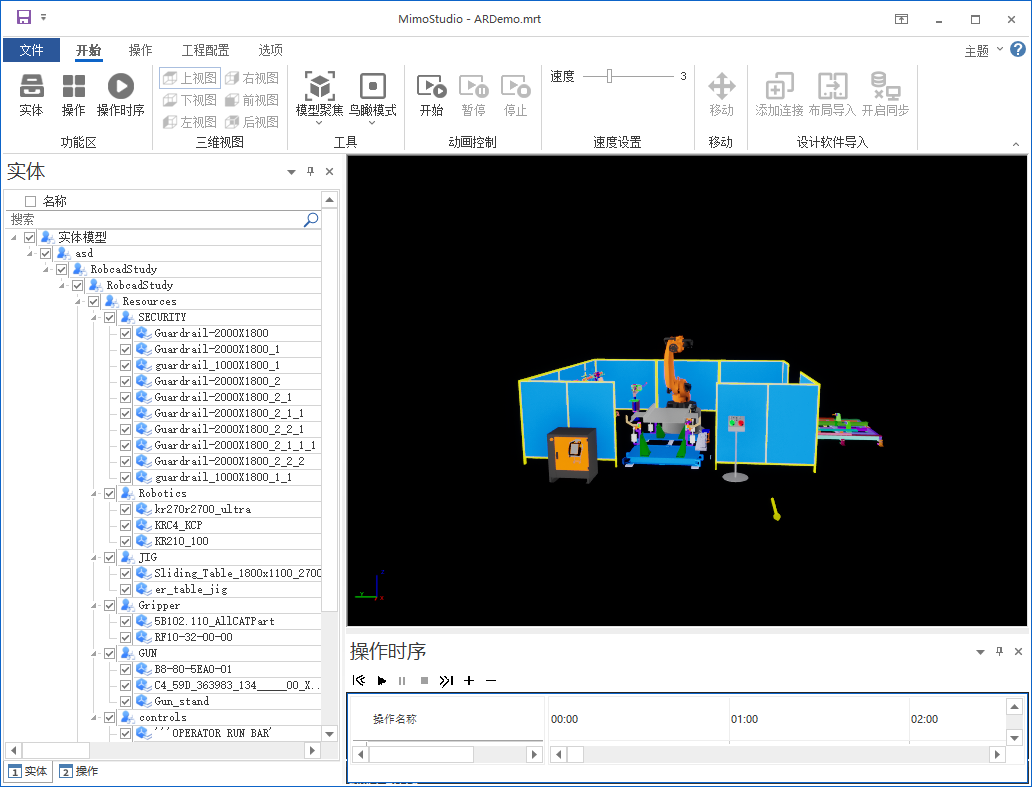Start the animation with 开始 button
Screen dimensions: 1032x787
[431, 87]
